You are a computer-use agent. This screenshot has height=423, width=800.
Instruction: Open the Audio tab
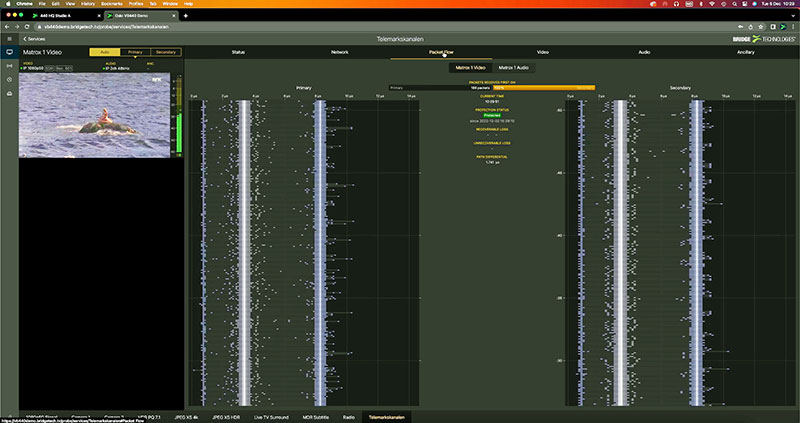[x=644, y=52]
